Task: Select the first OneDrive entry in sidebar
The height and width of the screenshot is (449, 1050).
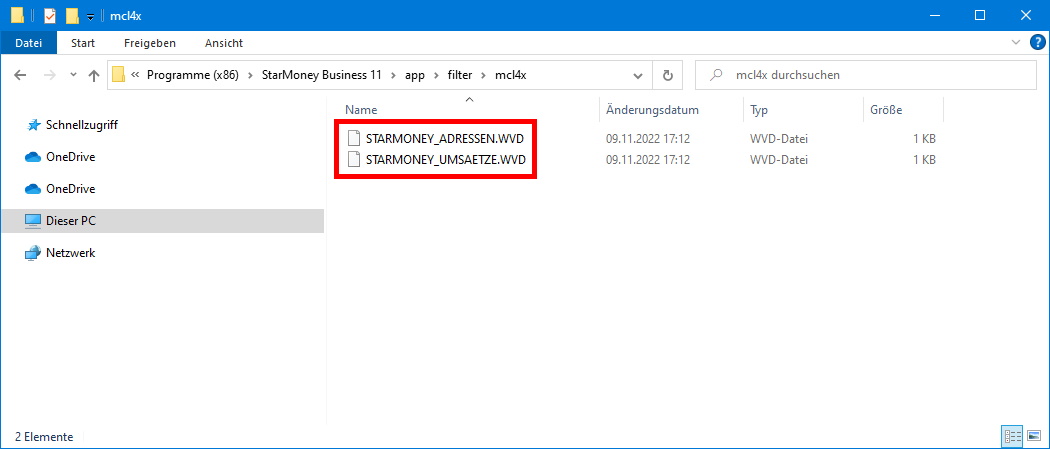Action: (70, 157)
